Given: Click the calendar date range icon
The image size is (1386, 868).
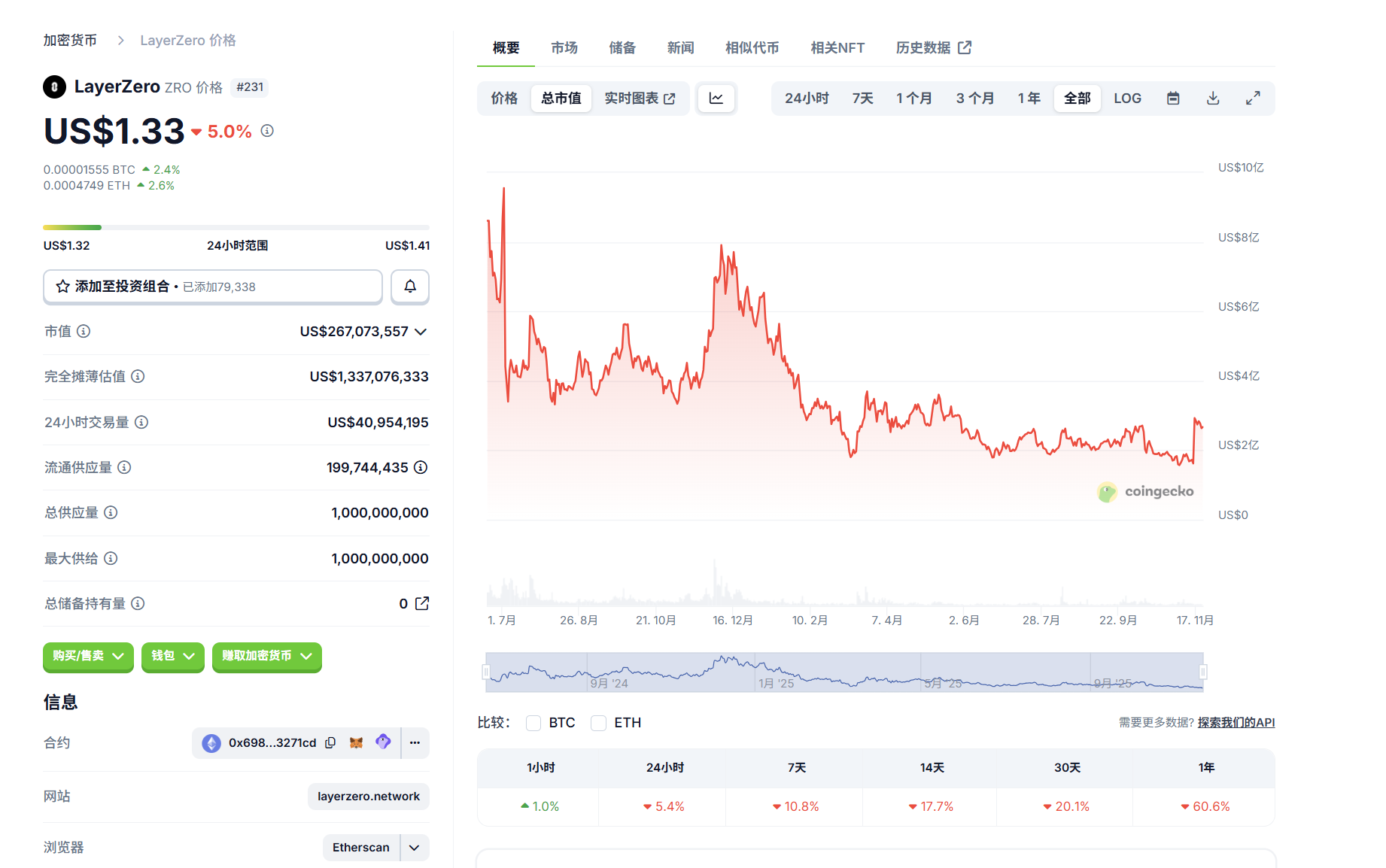Looking at the screenshot, I should coord(1173,99).
